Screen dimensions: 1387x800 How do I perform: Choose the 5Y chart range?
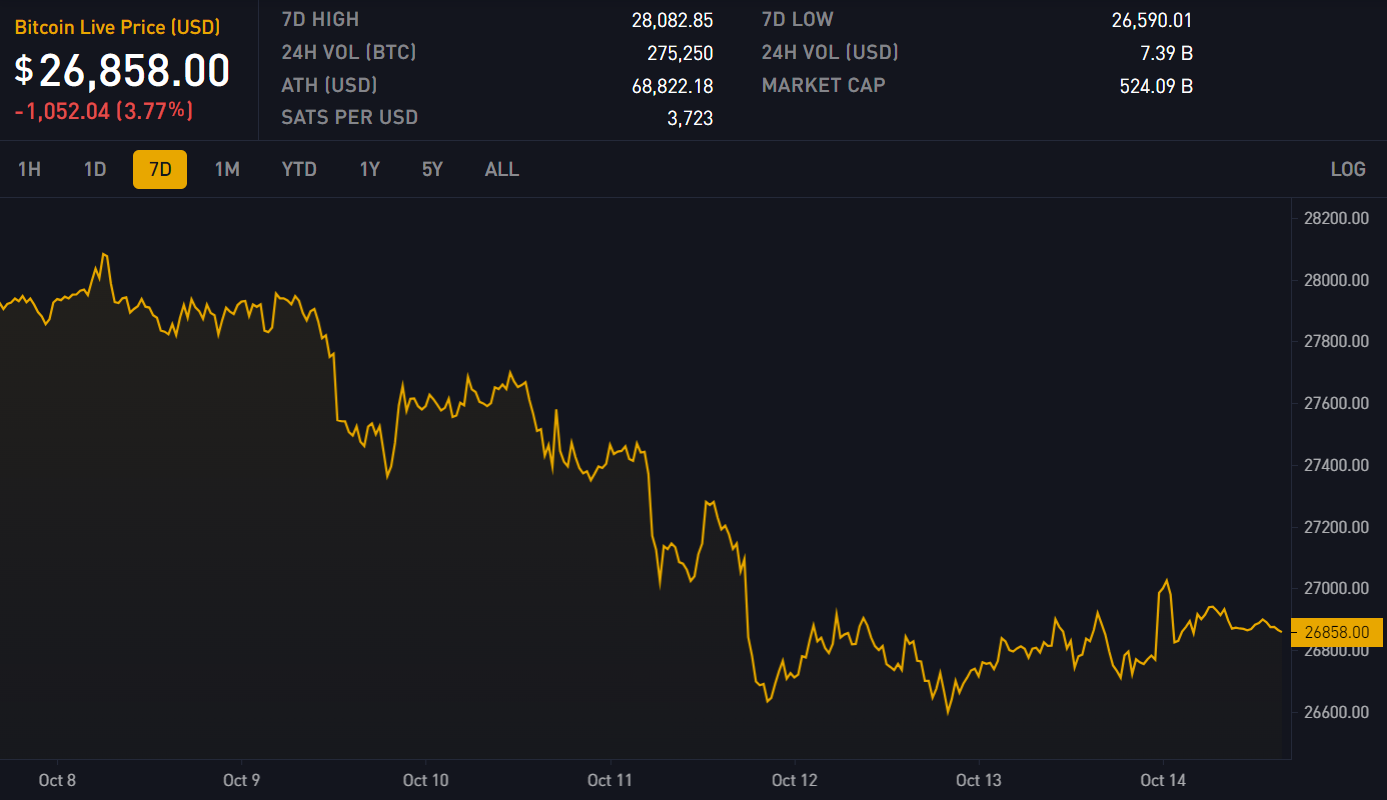click(x=432, y=169)
